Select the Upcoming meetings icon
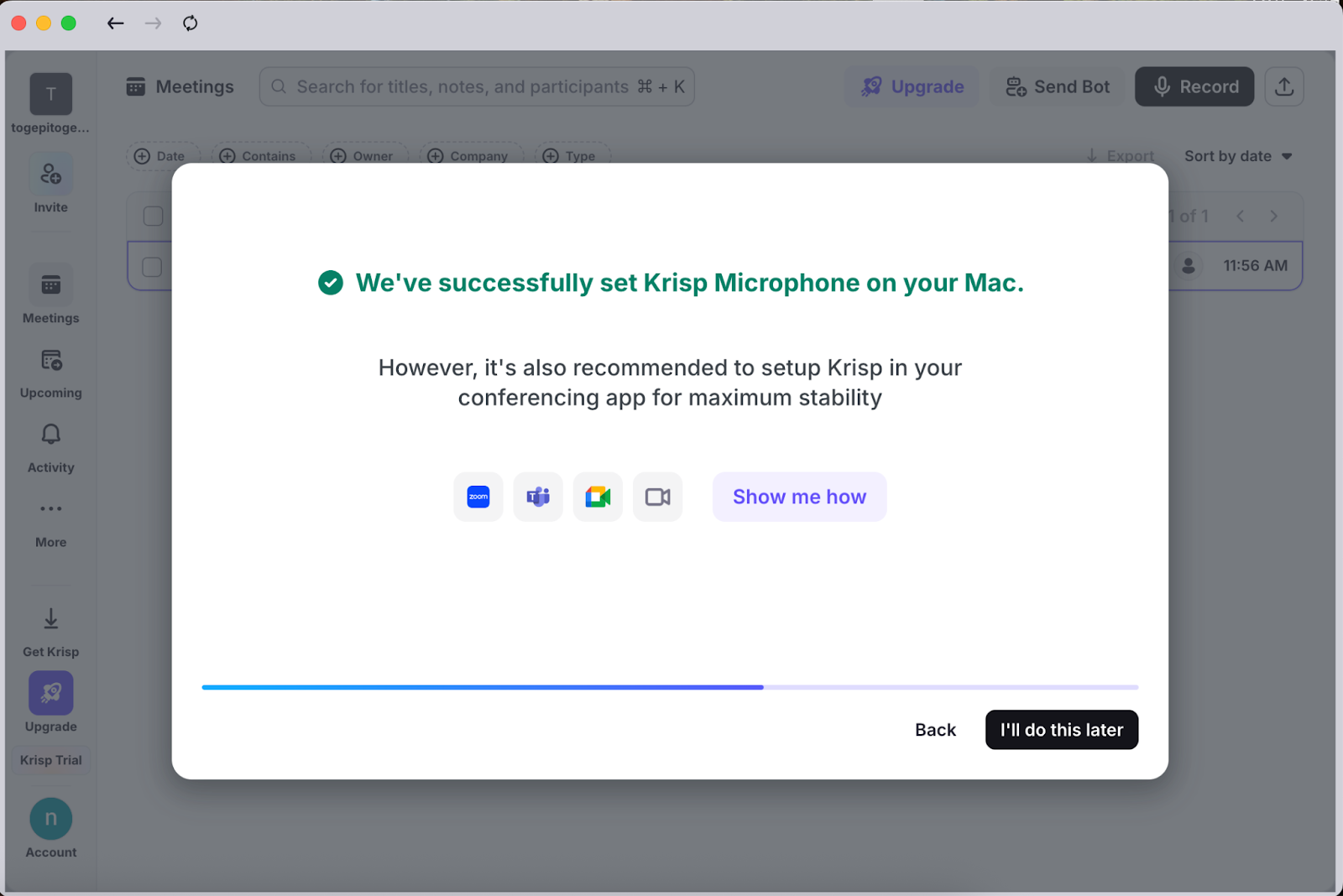 tap(50, 370)
